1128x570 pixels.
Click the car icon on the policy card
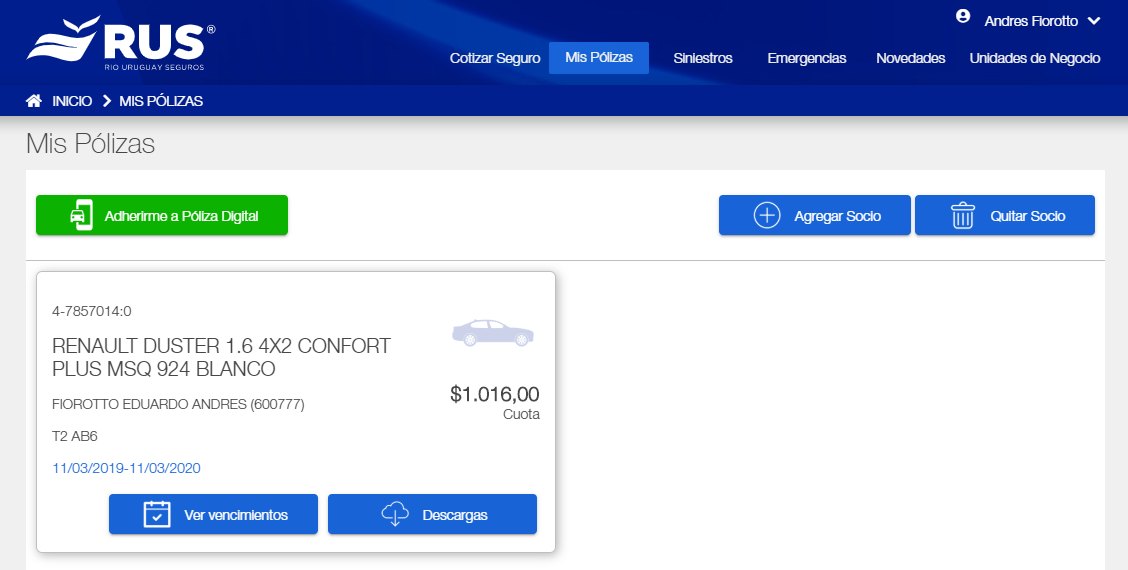click(x=492, y=333)
